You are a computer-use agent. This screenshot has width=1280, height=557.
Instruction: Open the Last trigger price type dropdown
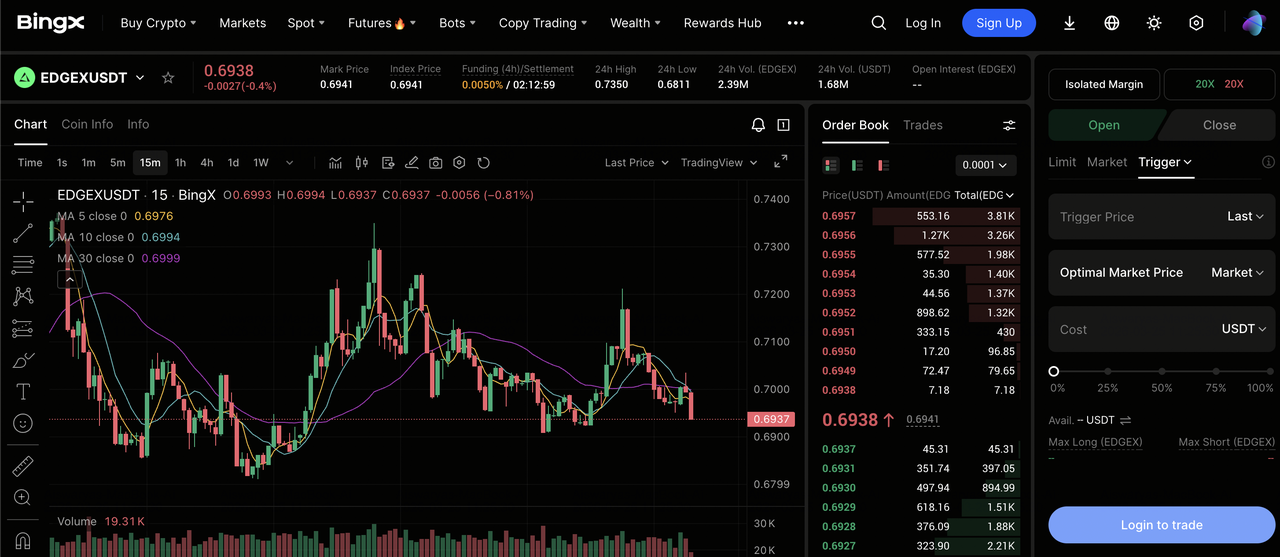1245,217
